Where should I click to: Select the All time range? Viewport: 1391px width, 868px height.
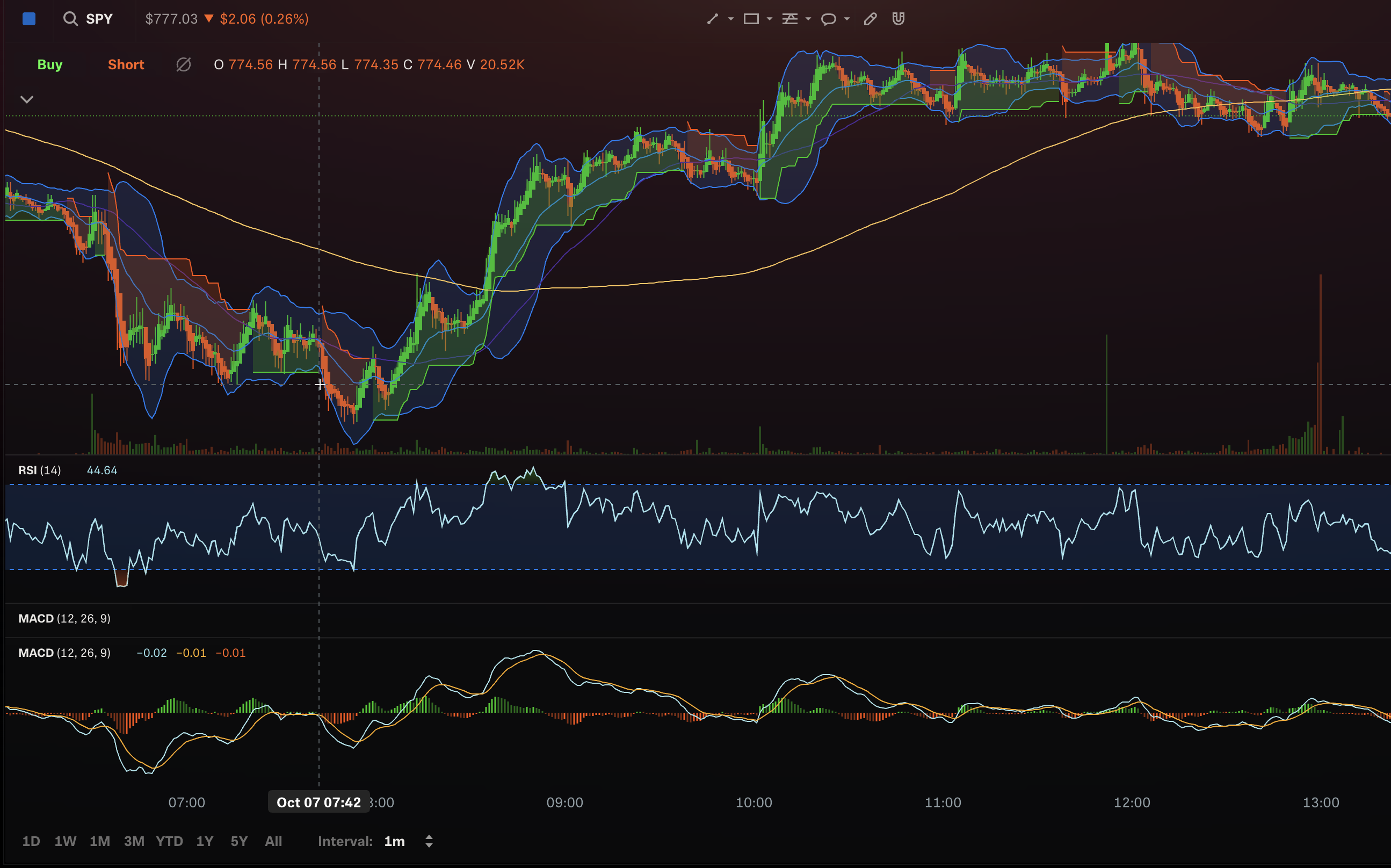274,841
